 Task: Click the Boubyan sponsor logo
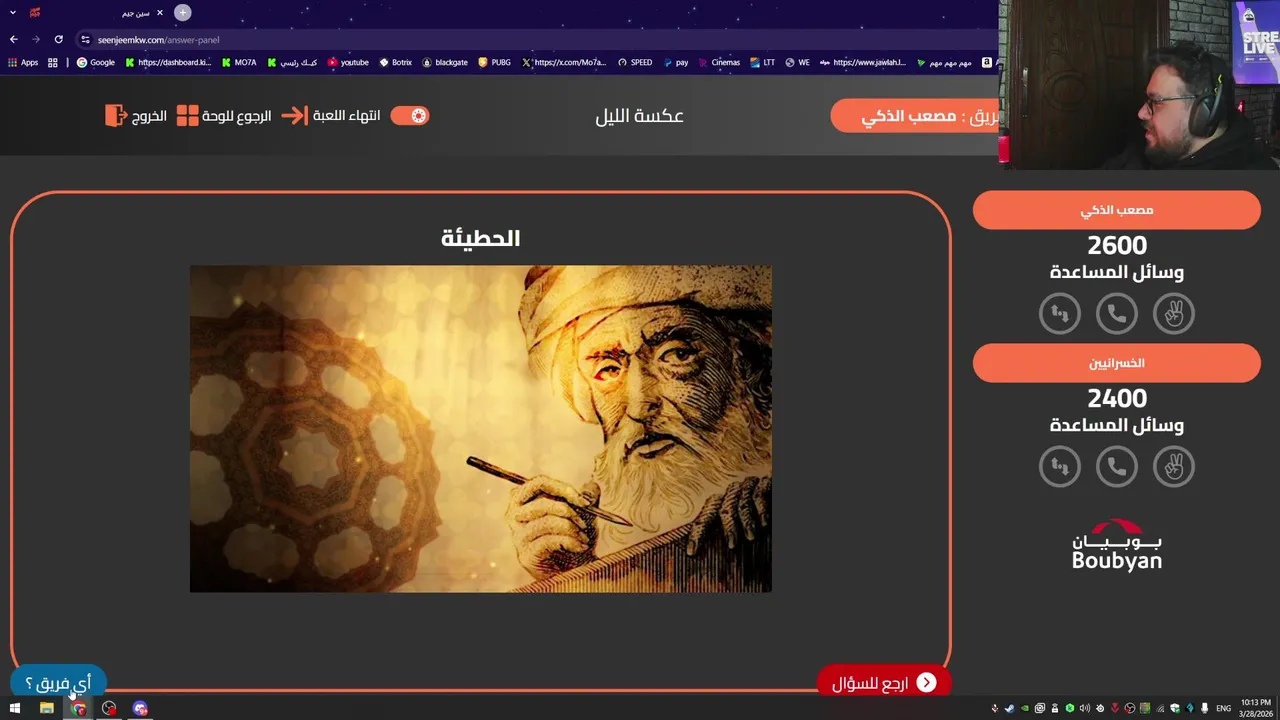point(1117,545)
